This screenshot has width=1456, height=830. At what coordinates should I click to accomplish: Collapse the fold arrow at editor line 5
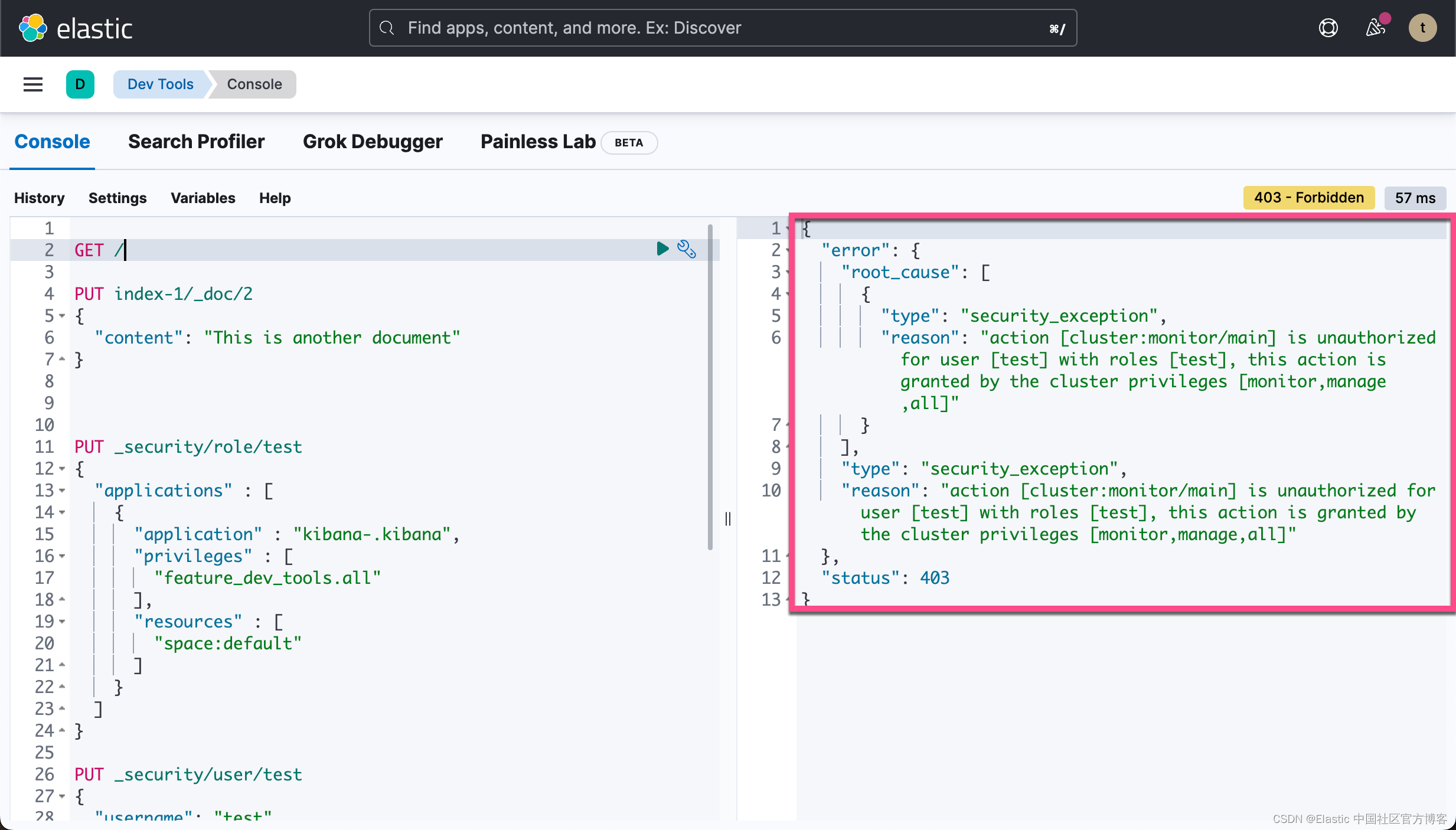click(x=62, y=316)
